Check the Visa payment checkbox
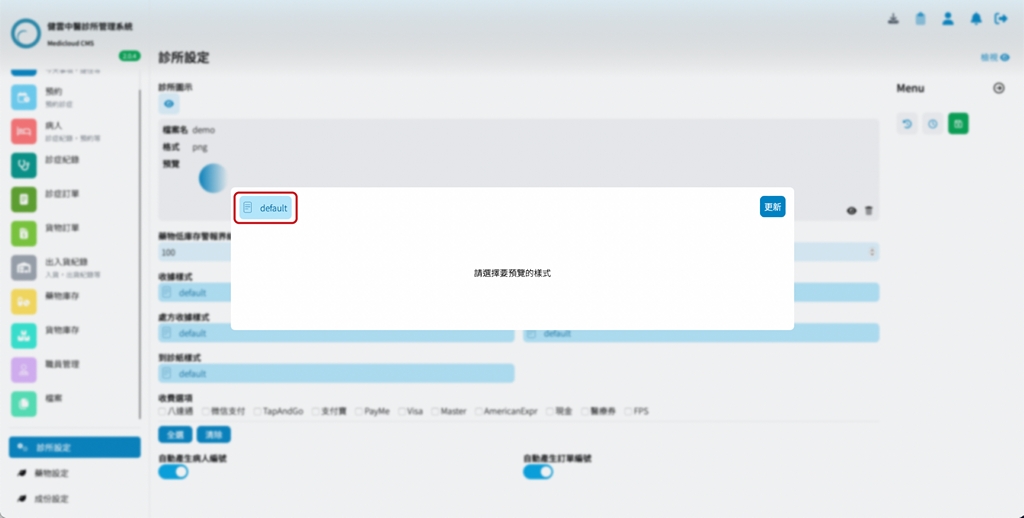1024x518 pixels. coord(401,411)
